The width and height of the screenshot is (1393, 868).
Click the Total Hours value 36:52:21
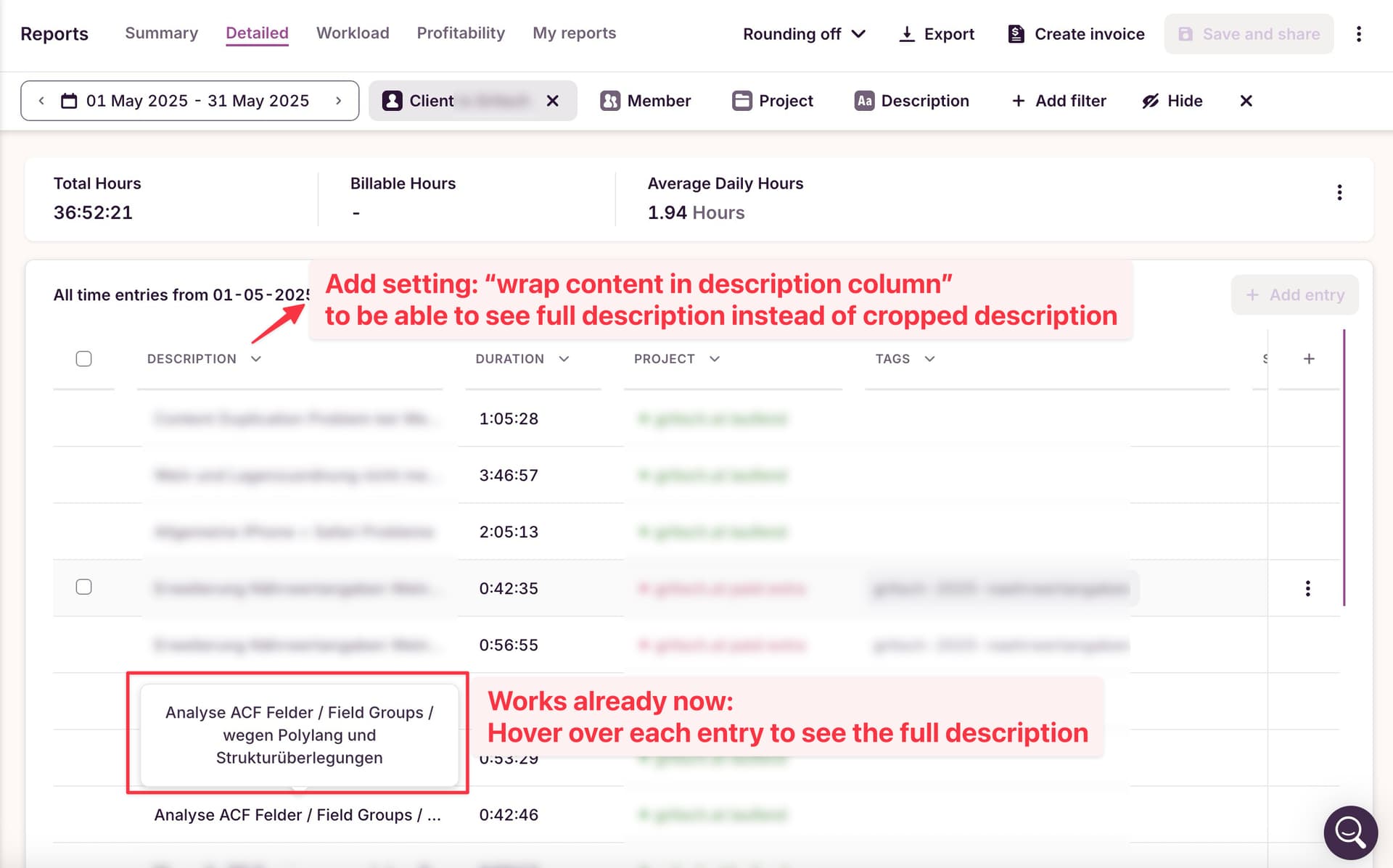[x=93, y=212]
